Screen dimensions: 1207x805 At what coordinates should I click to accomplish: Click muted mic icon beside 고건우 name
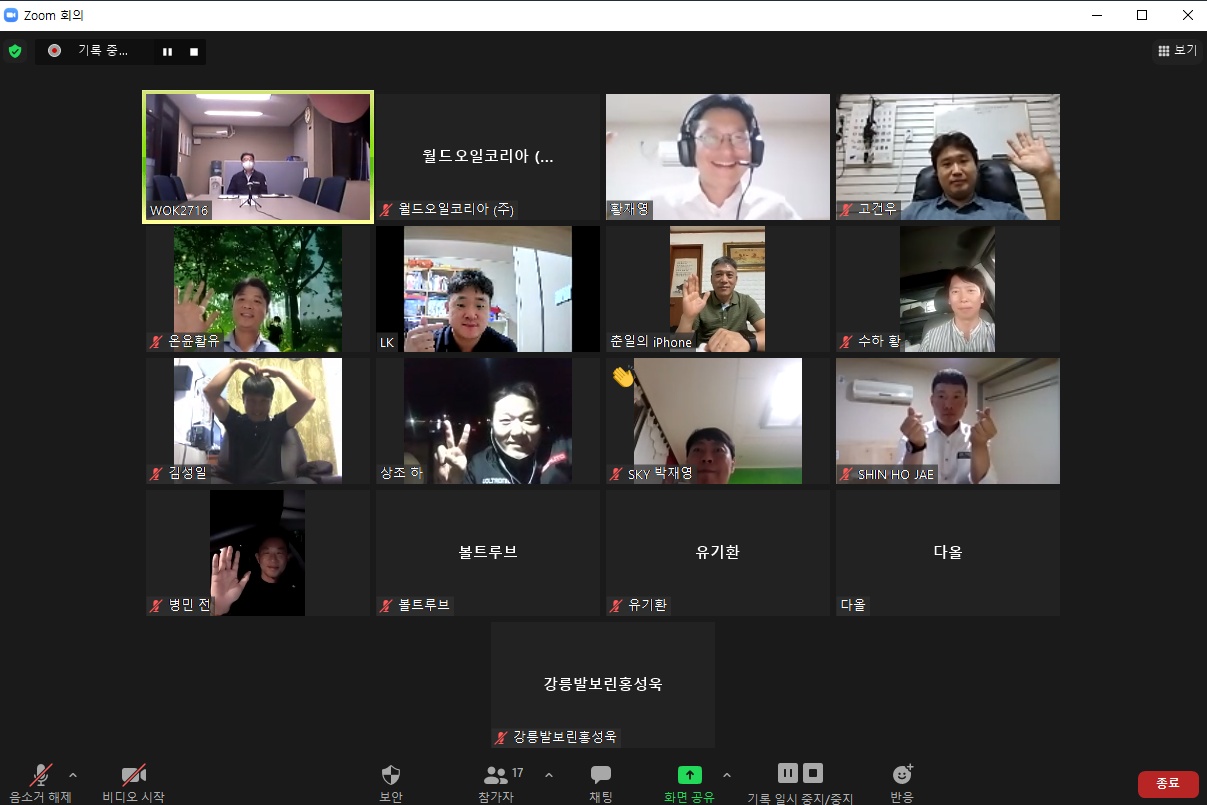click(847, 210)
